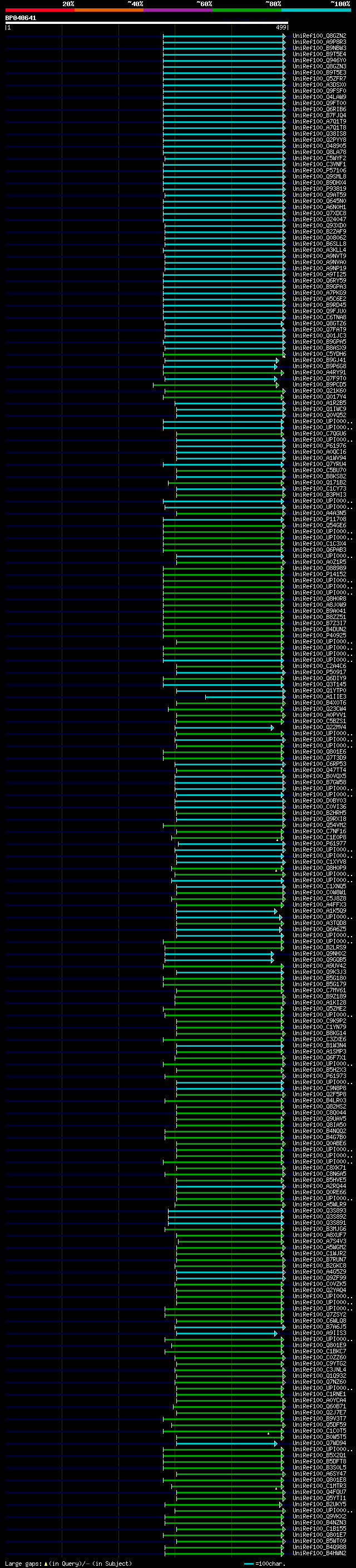
Task: Select the UniRef100_B8KS82 label
Action: (x=319, y=477)
